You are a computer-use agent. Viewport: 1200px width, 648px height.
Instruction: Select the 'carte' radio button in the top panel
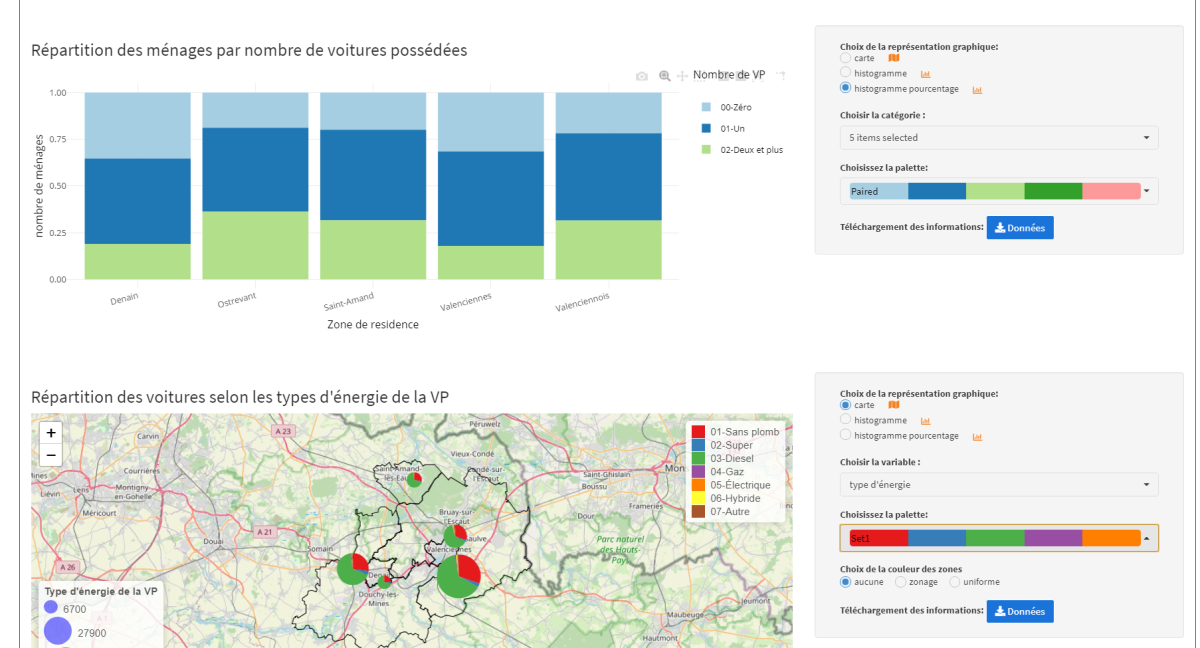coord(846,58)
